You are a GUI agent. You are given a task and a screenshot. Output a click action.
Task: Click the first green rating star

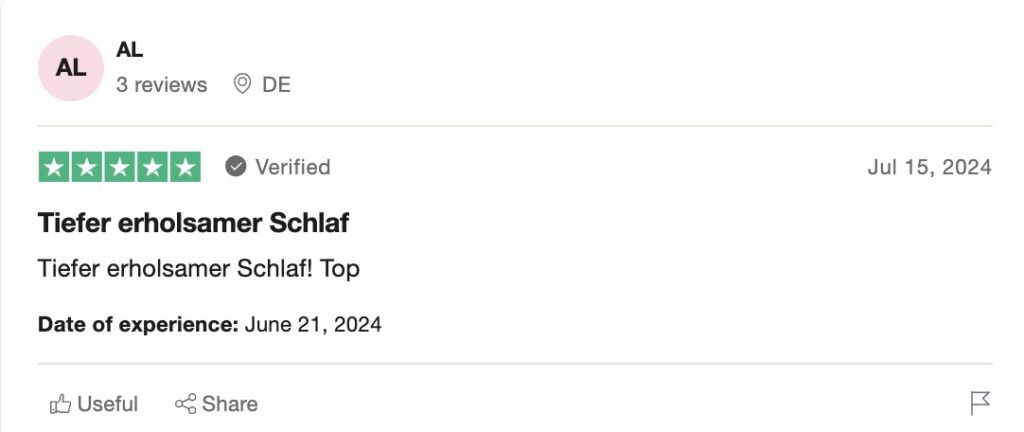[55, 167]
